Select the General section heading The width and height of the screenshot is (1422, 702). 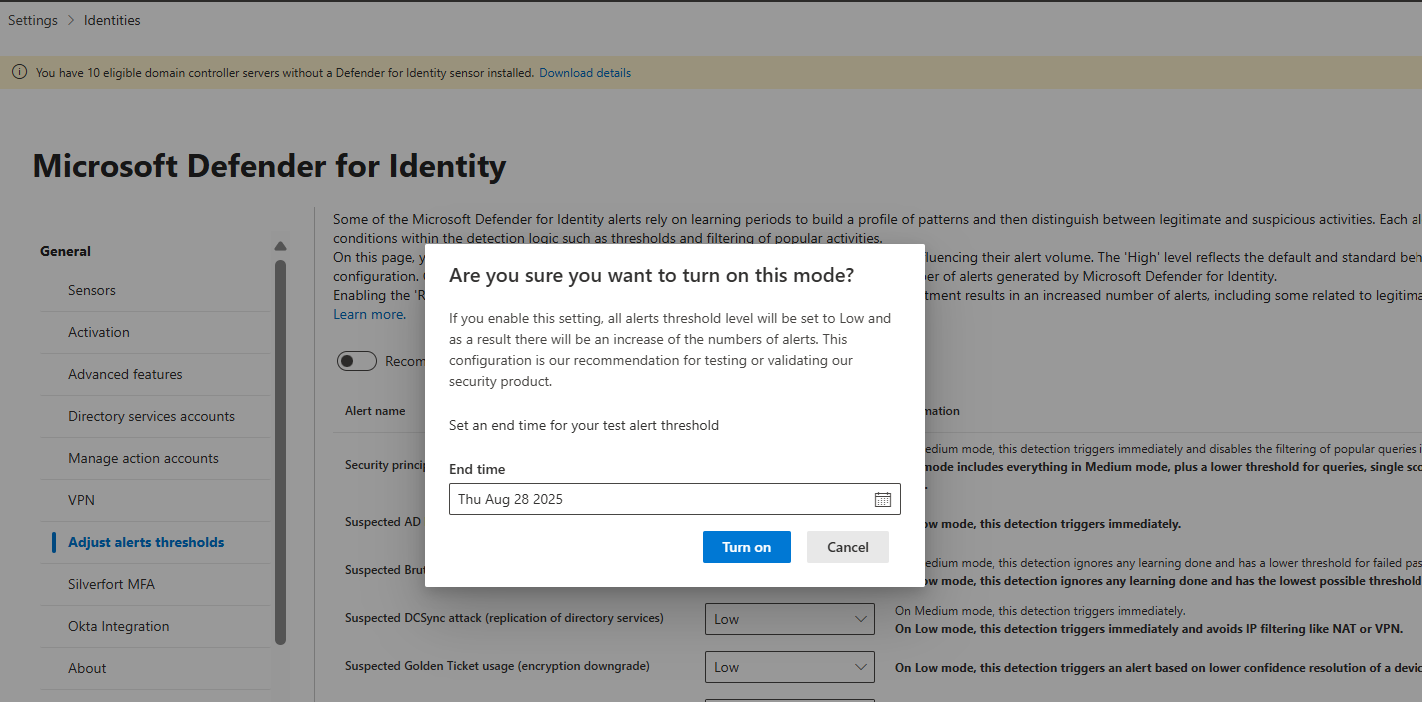coord(65,251)
